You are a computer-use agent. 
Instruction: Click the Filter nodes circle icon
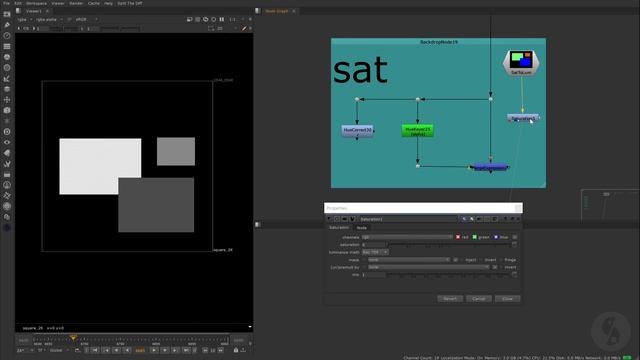coord(7,68)
